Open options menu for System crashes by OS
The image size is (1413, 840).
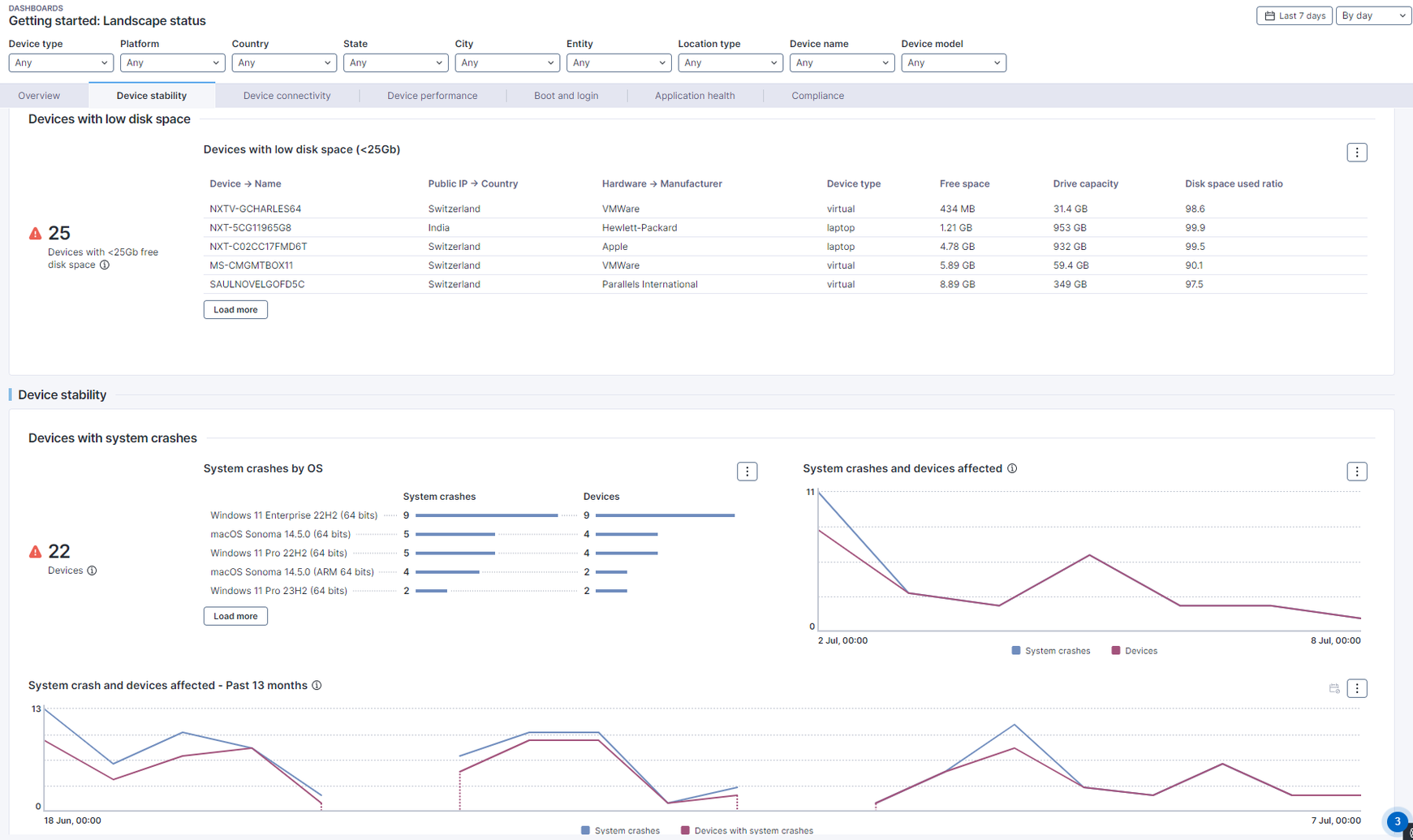pyautogui.click(x=747, y=472)
